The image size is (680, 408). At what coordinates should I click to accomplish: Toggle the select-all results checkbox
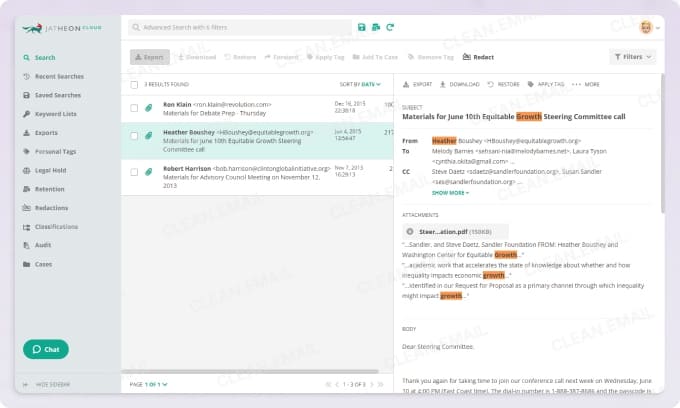pos(134,85)
